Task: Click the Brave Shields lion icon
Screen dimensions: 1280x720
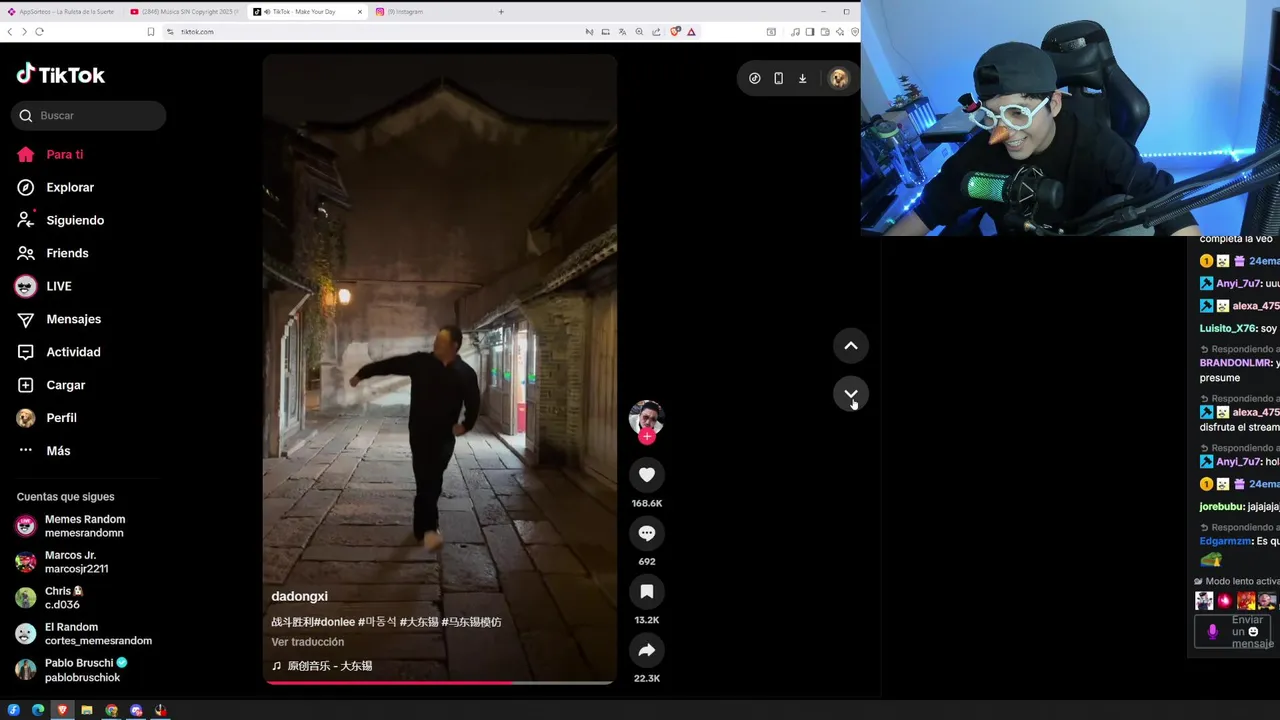Action: pos(675,32)
